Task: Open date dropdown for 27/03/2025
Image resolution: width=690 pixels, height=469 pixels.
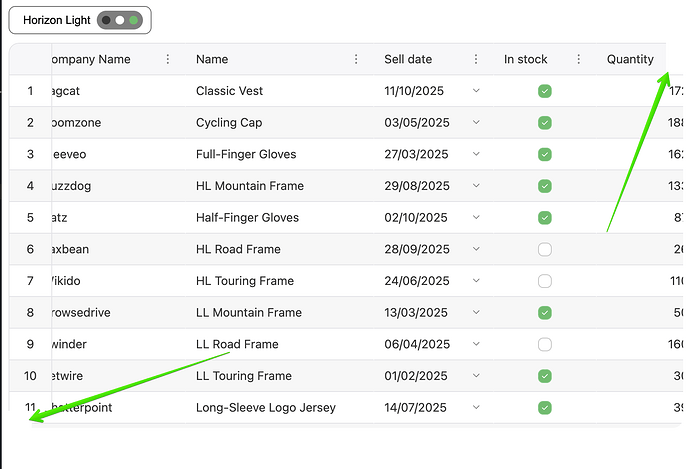Action: (x=476, y=154)
